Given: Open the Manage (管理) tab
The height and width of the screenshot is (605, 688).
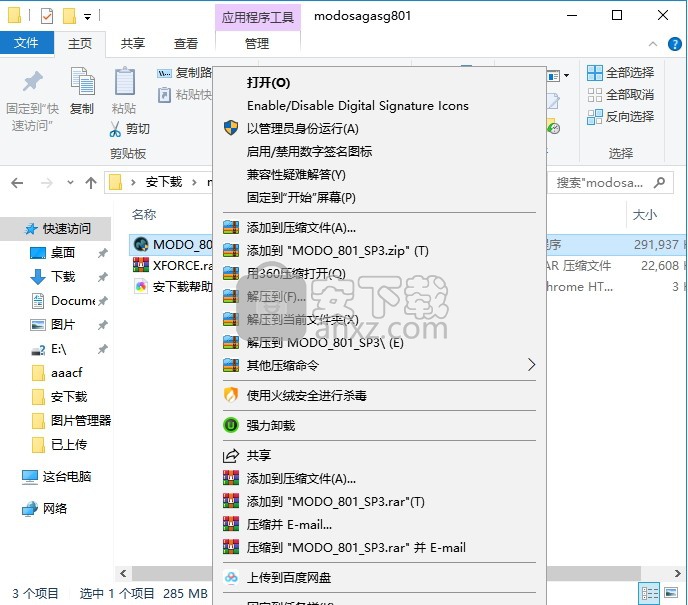Looking at the screenshot, I should 257,43.
